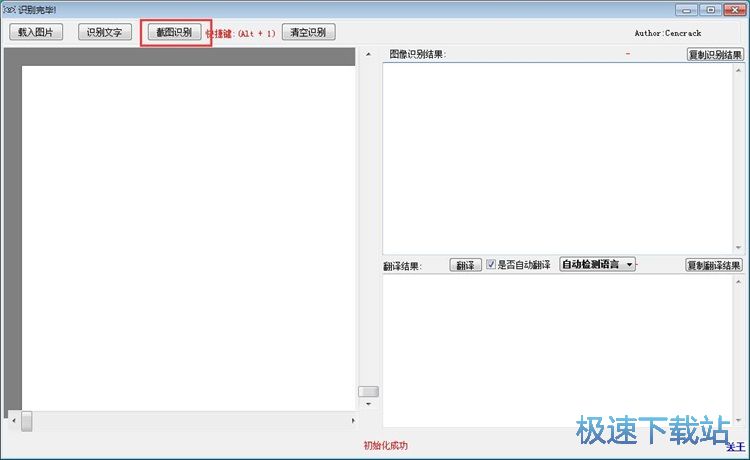Click recognition result box scroll down arrow

click(739, 247)
